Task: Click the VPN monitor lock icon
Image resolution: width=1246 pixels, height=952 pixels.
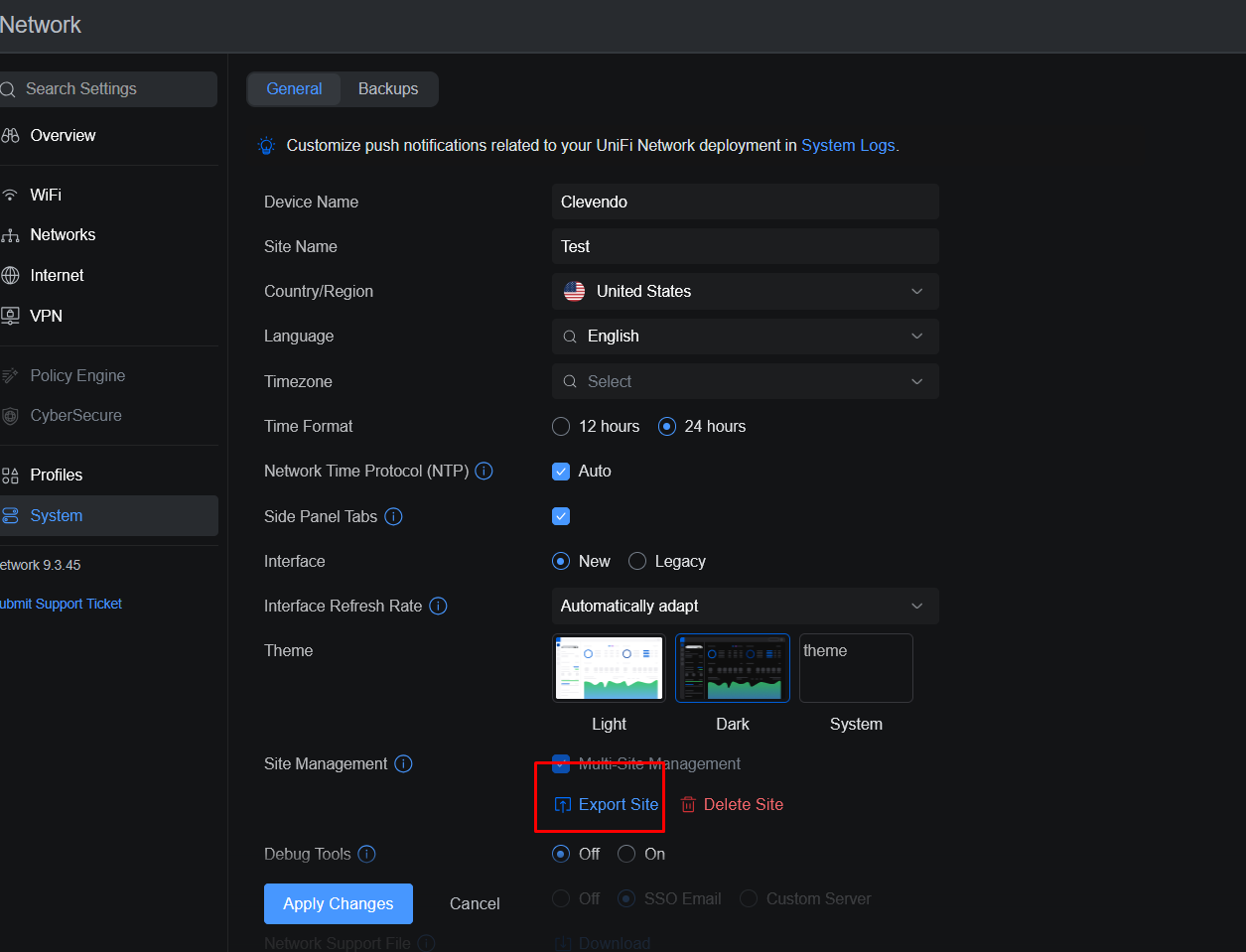Action: [10, 316]
